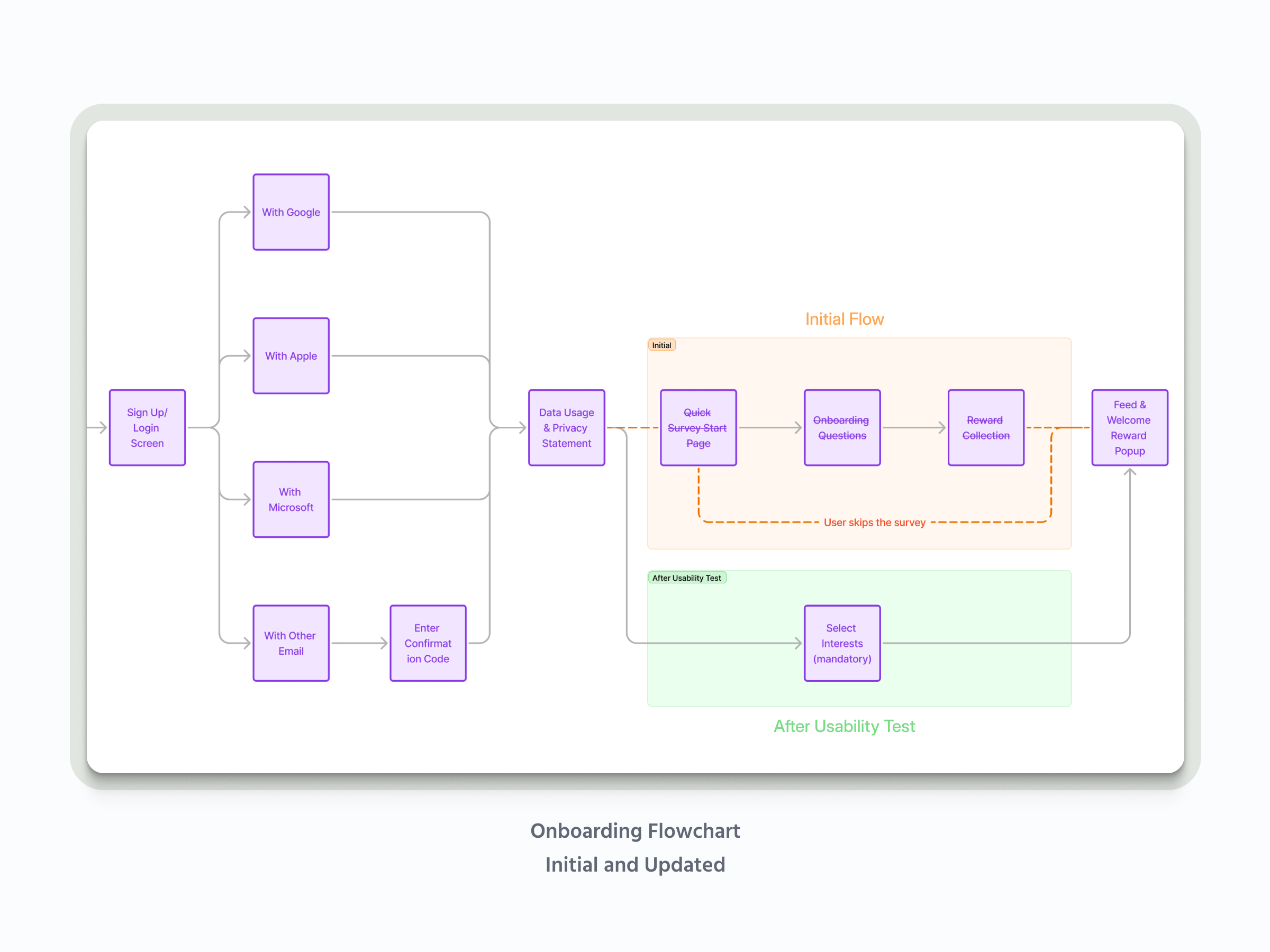Click the Enter Confirmation Code box

coord(428,643)
